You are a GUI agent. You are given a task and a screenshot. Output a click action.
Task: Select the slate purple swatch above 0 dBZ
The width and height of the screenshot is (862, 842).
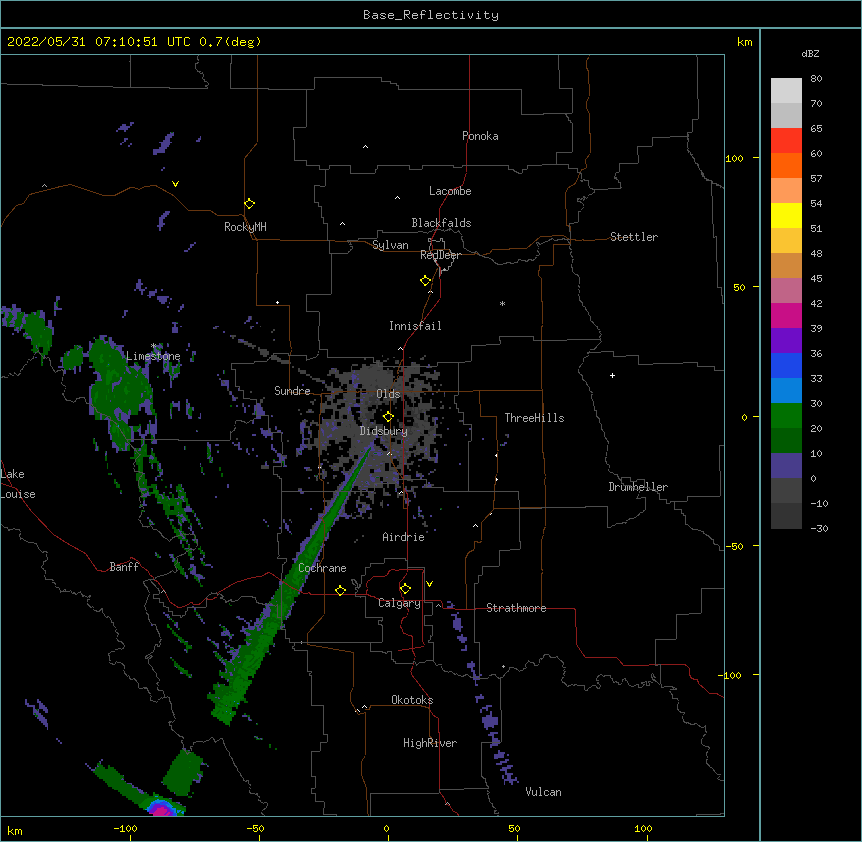(x=786, y=466)
